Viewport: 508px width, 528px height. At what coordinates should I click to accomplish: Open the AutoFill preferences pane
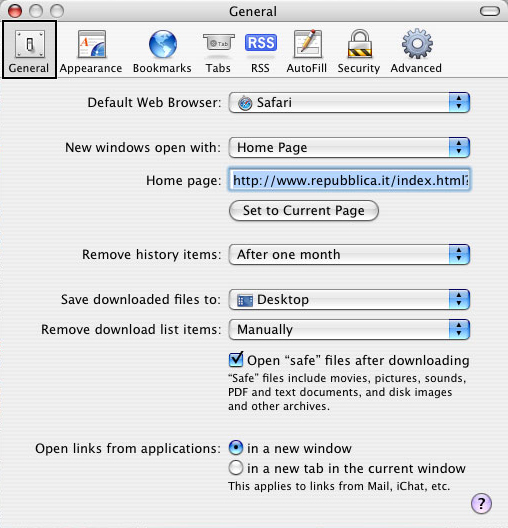[x=307, y=51]
